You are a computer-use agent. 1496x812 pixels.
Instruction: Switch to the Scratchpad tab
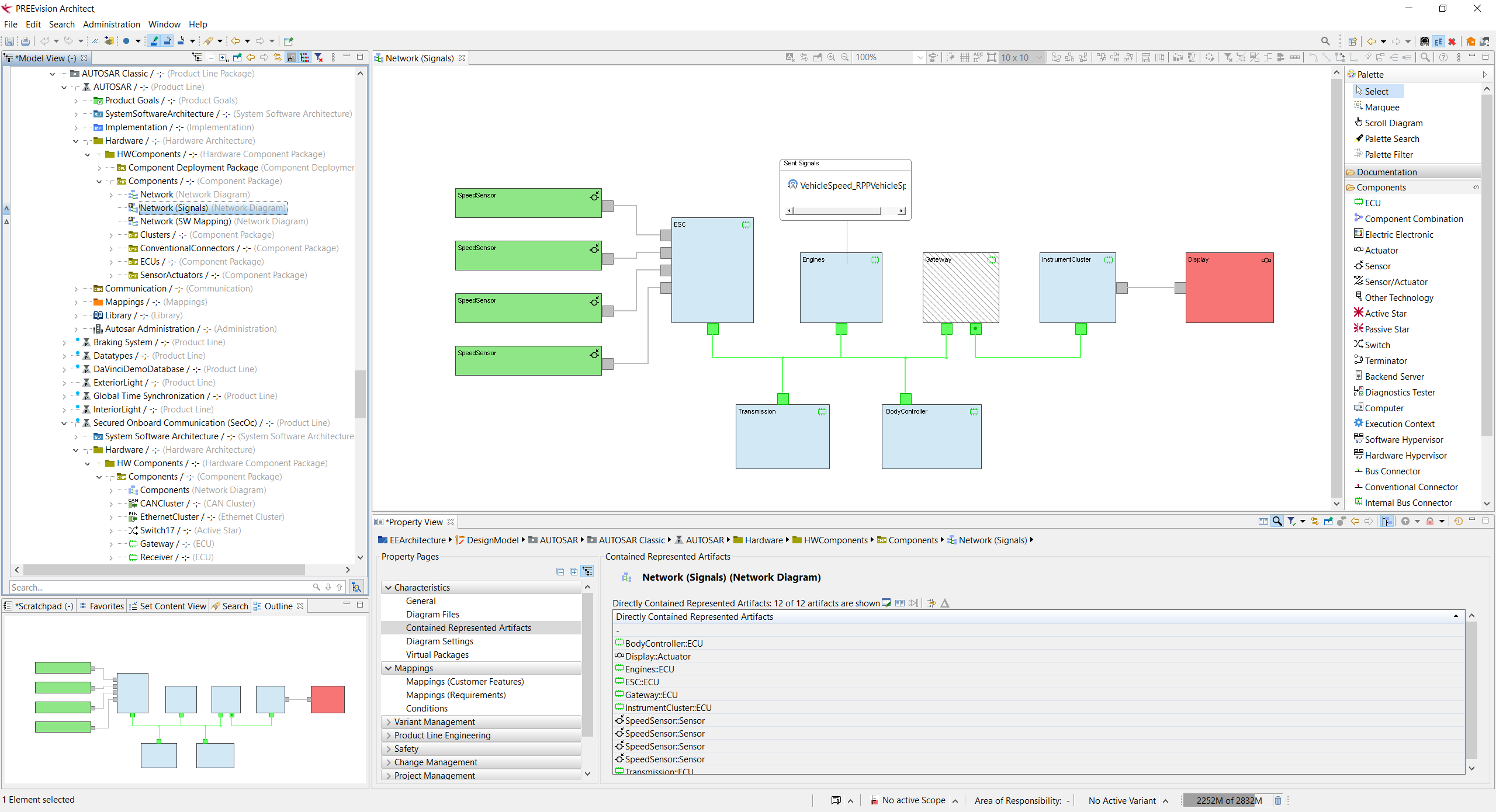pyautogui.click(x=39, y=606)
